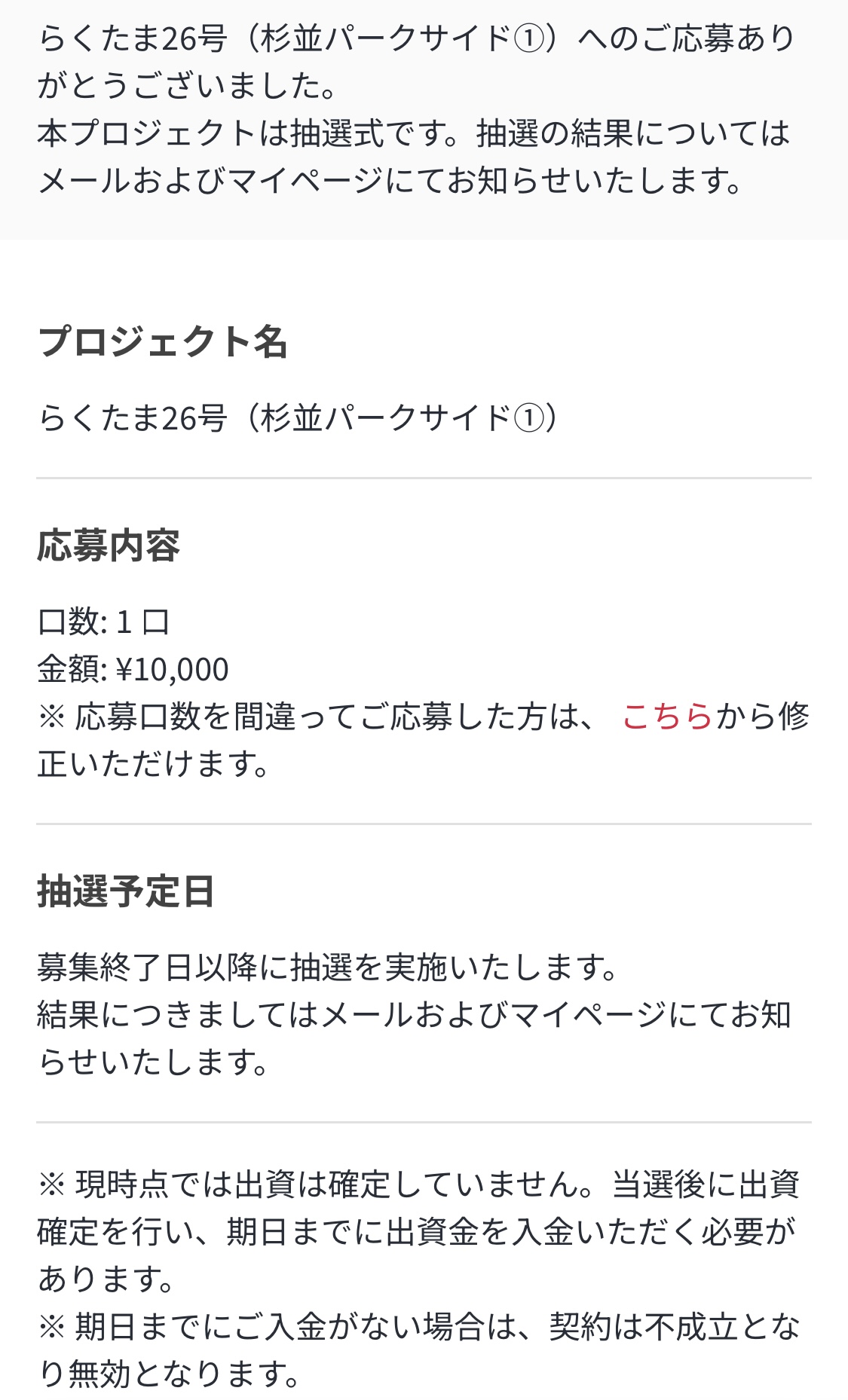Click the り無効となります。 final line

(x=169, y=1375)
